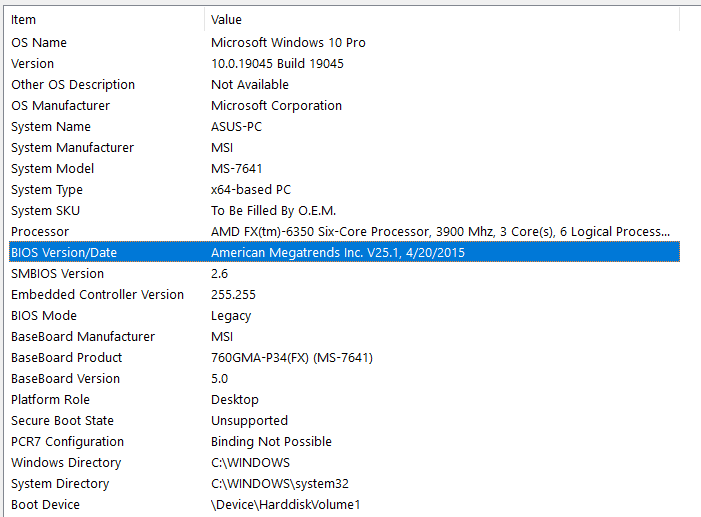Click the Binding Not Possible value
Viewport: 701px width, 517px height.
pos(271,442)
